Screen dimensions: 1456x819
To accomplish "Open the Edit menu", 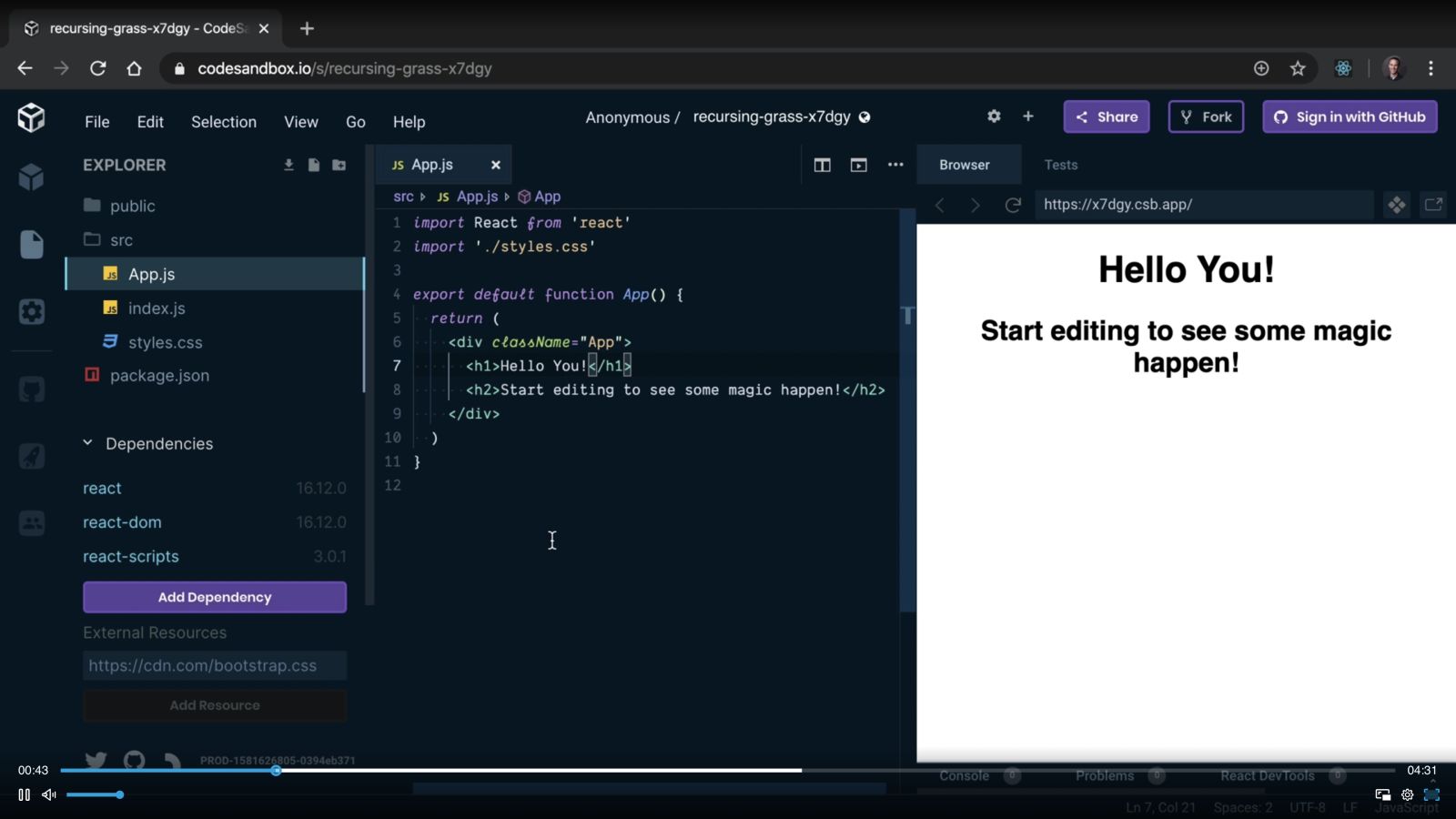I will click(150, 122).
